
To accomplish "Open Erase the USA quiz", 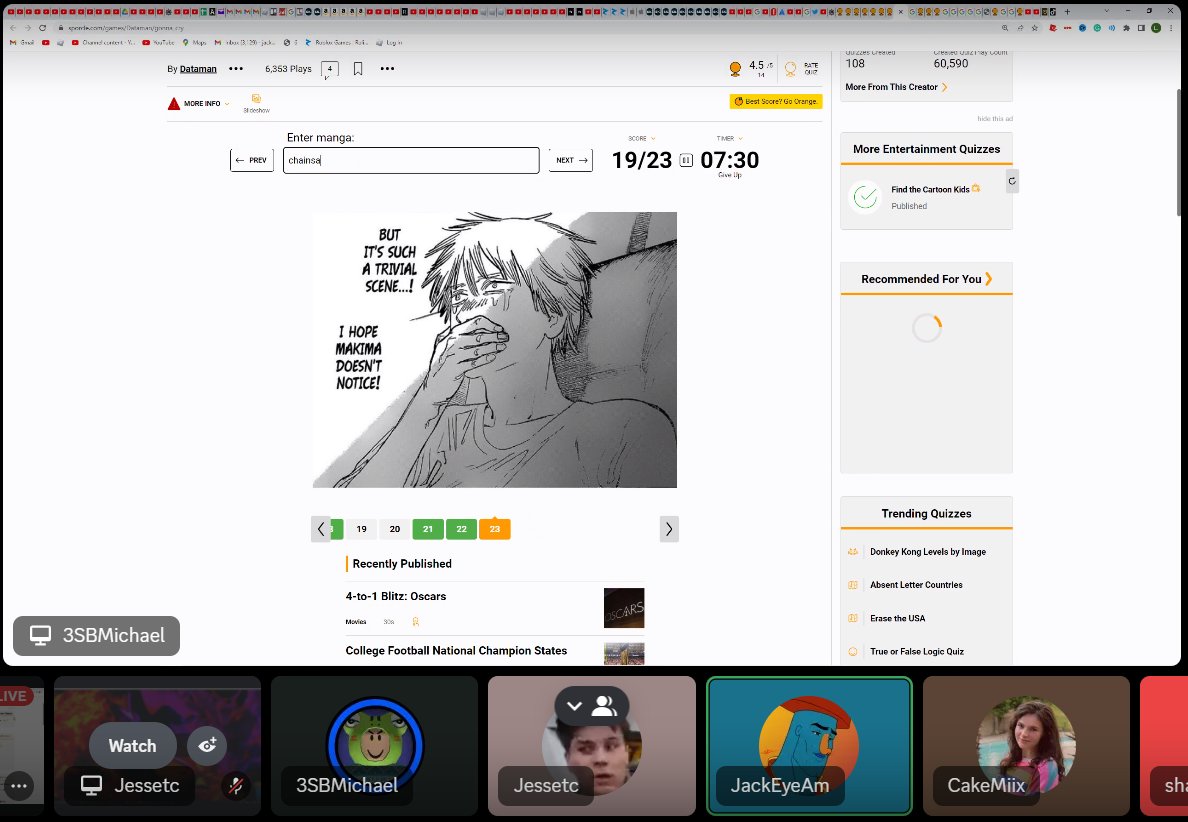I will (897, 618).
